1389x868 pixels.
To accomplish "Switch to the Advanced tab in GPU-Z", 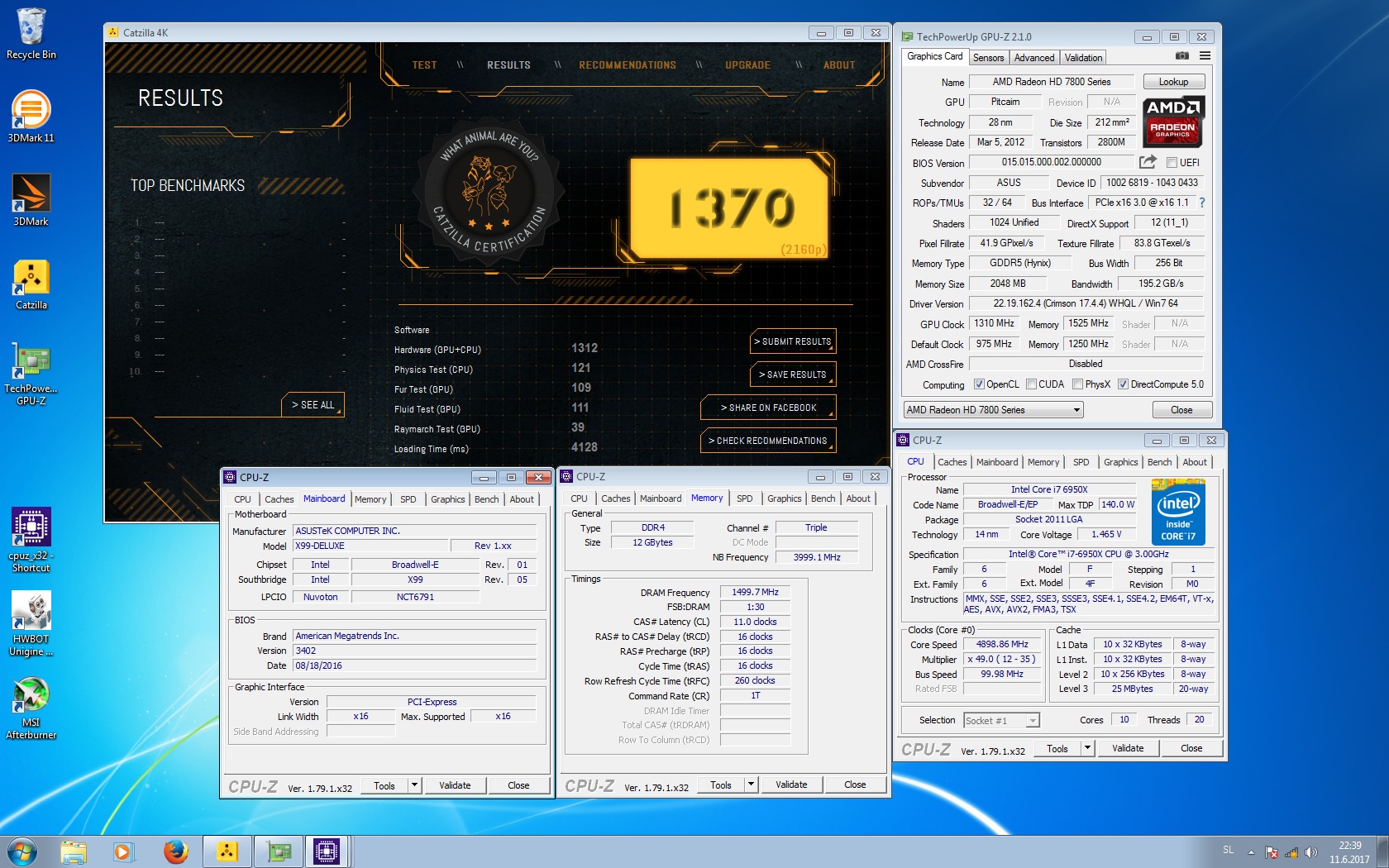I will coord(1034,58).
